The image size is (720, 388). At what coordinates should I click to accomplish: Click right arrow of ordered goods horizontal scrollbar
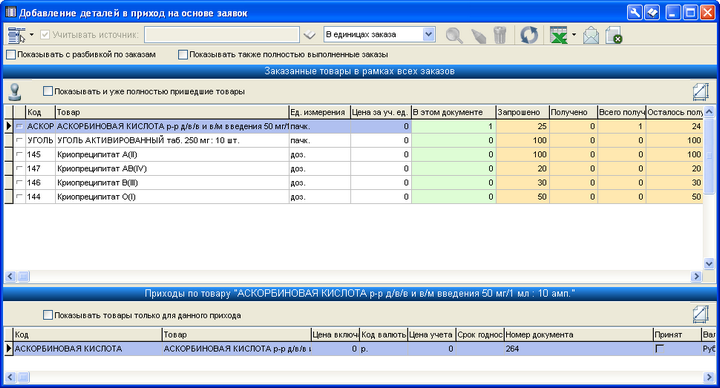point(697,276)
